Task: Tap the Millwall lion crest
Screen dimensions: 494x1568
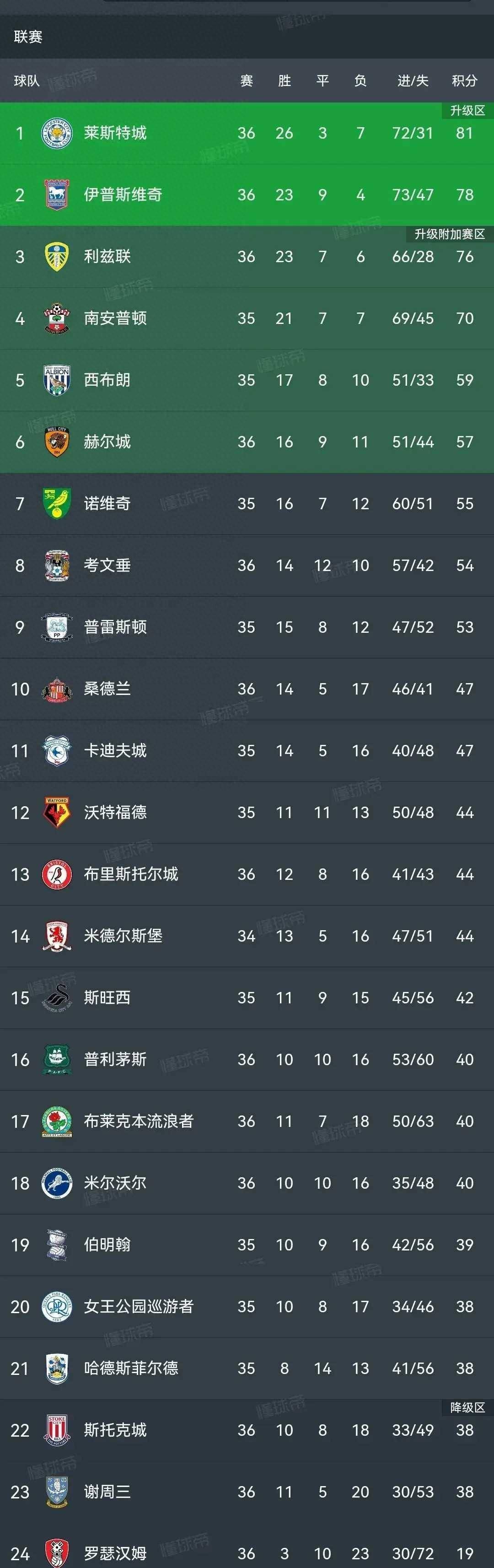Action: [57, 1183]
